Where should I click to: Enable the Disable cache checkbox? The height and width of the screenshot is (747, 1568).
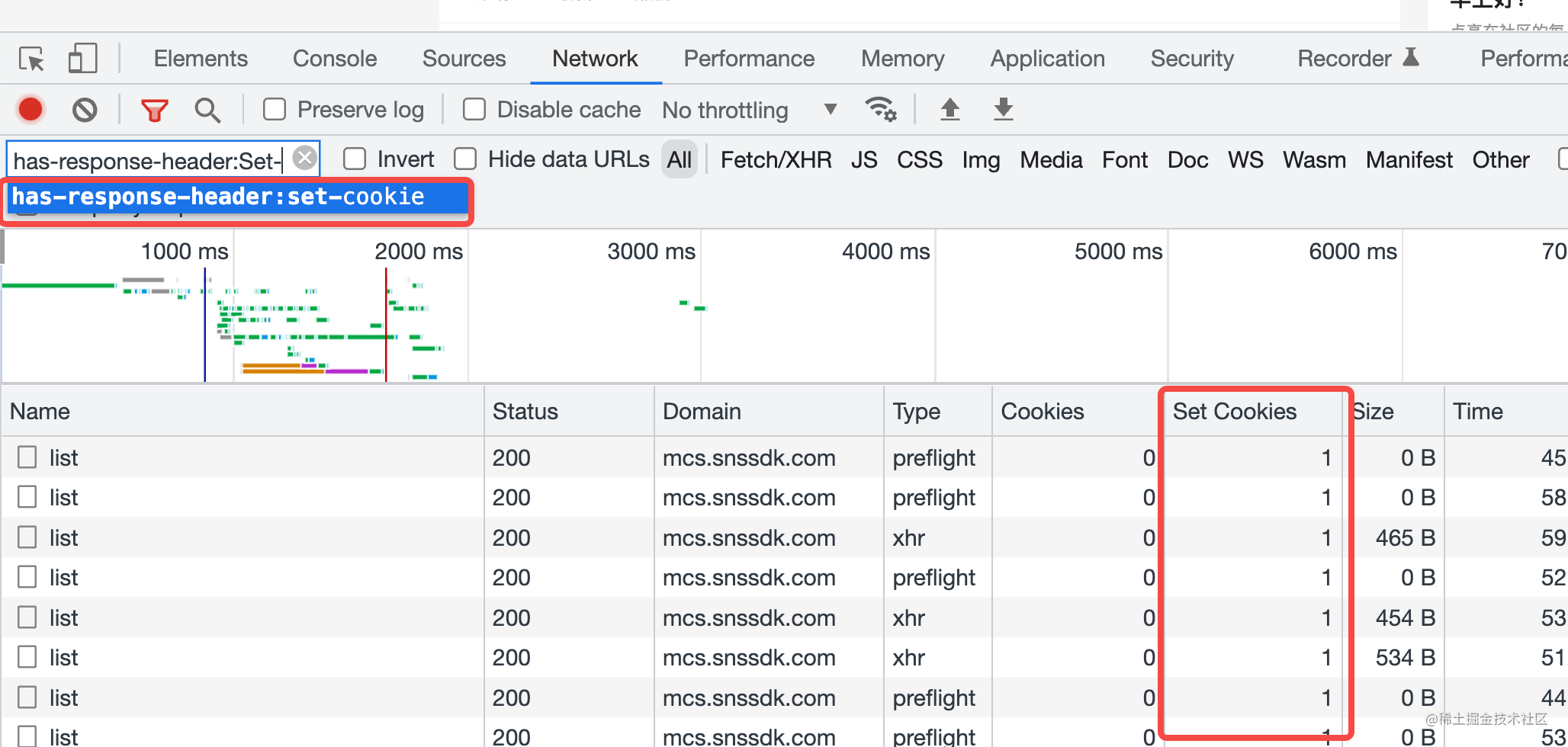pyautogui.click(x=474, y=110)
